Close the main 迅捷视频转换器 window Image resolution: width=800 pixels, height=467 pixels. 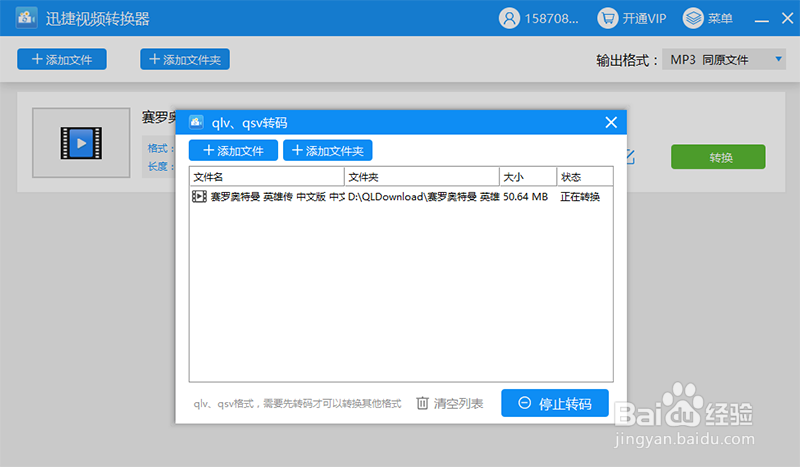click(787, 18)
